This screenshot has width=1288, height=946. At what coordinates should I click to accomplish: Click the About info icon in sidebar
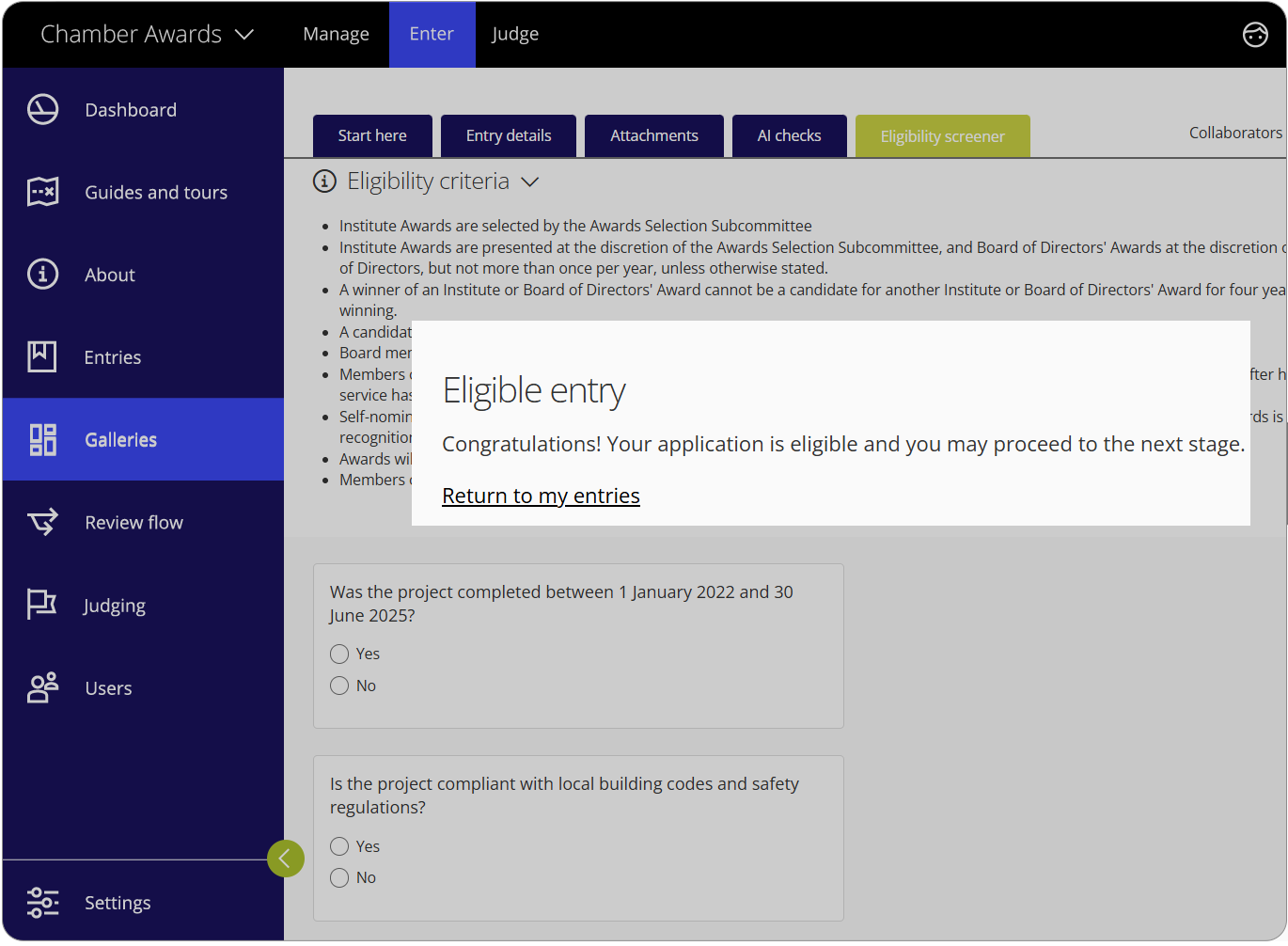point(42,275)
